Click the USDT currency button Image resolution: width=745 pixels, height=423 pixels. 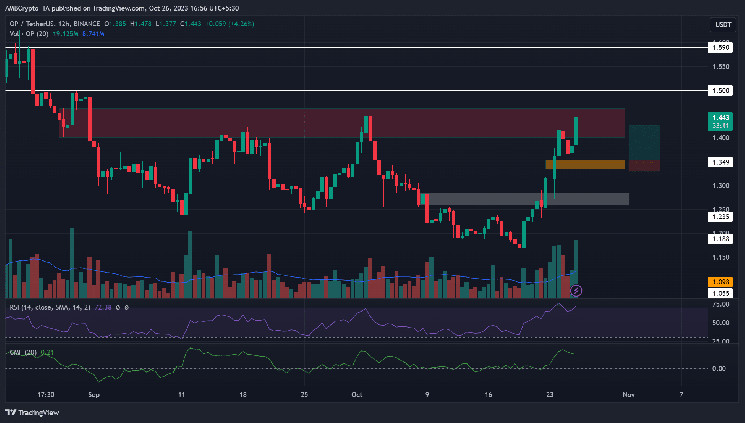pos(723,24)
